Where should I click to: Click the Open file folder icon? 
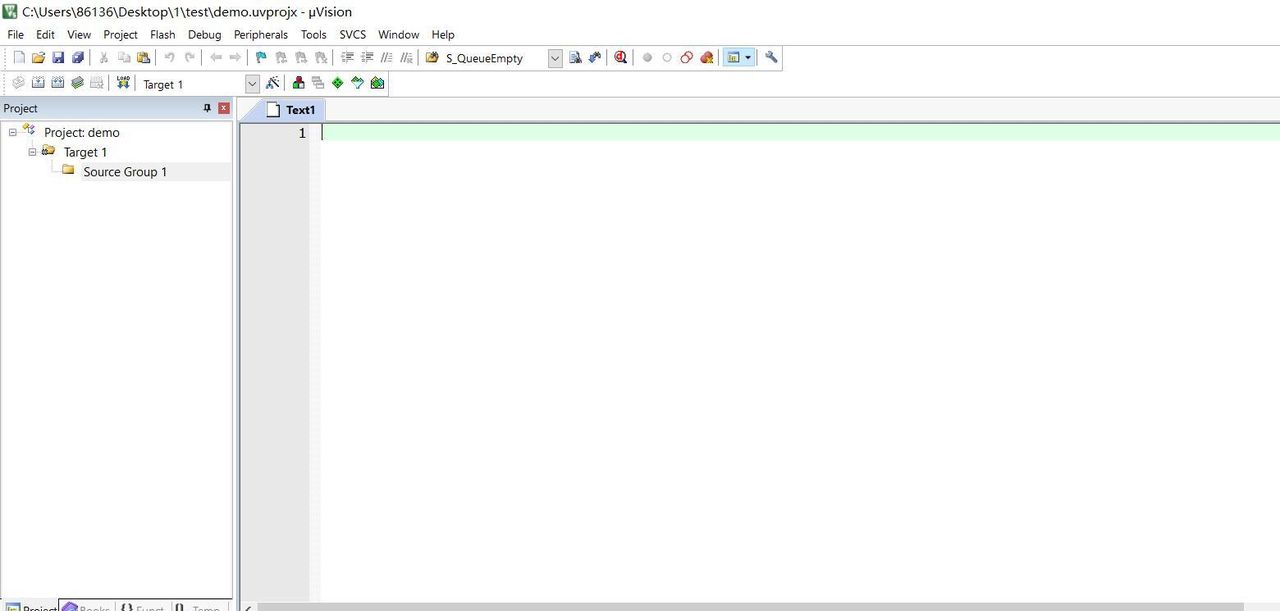(x=38, y=58)
